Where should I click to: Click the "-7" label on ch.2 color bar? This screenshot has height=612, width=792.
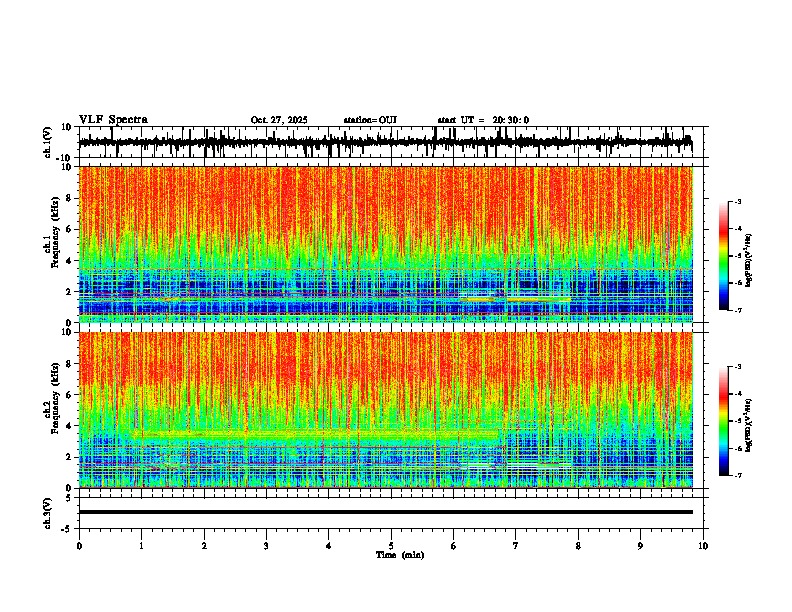click(x=737, y=475)
